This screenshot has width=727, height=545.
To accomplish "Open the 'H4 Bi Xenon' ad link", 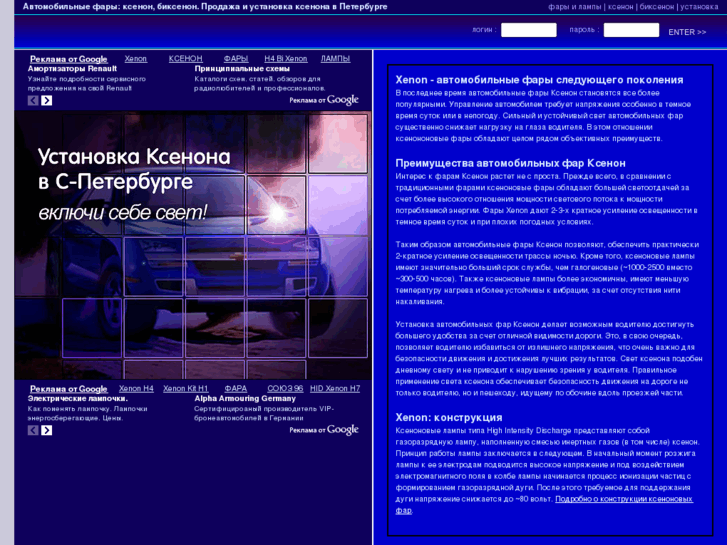I will (286, 59).
